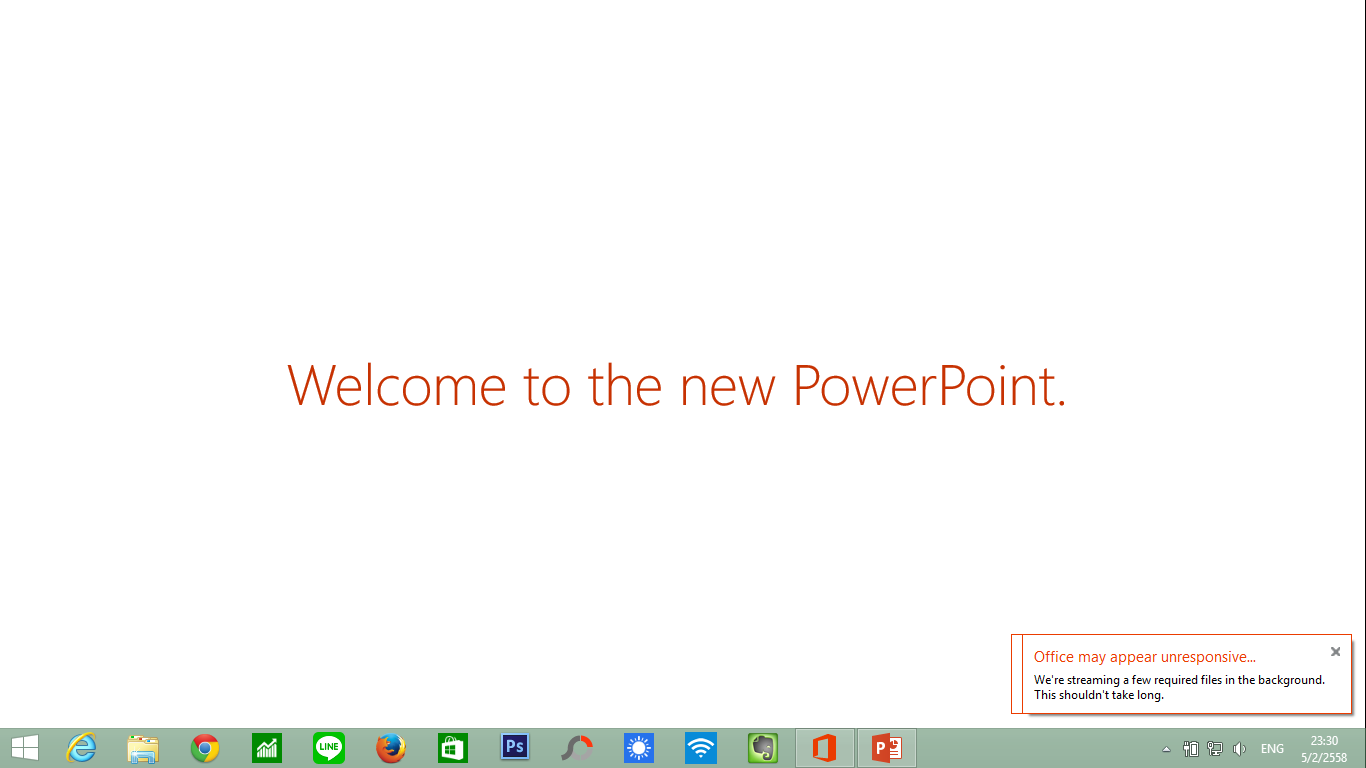Open power status tray icon
The height and width of the screenshot is (768, 1366).
pos(1191,748)
